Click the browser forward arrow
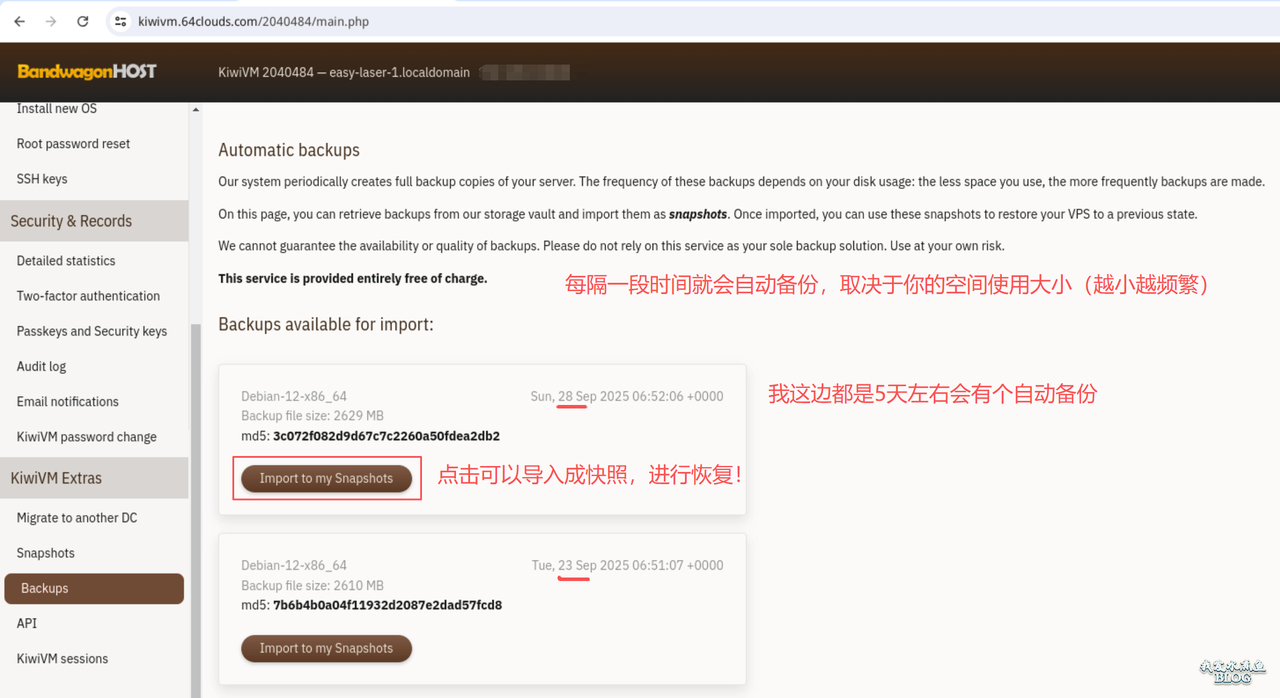 [50, 21]
